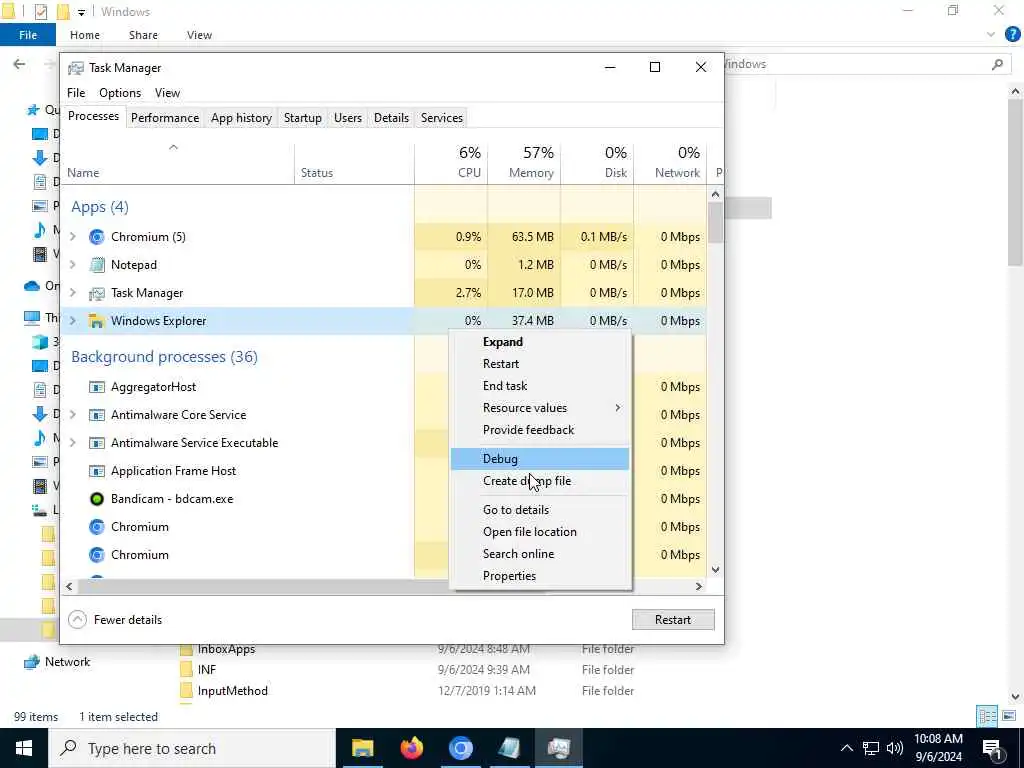The height and width of the screenshot is (768, 1024).
Task: Open the Resource values submenu
Action: (540, 408)
